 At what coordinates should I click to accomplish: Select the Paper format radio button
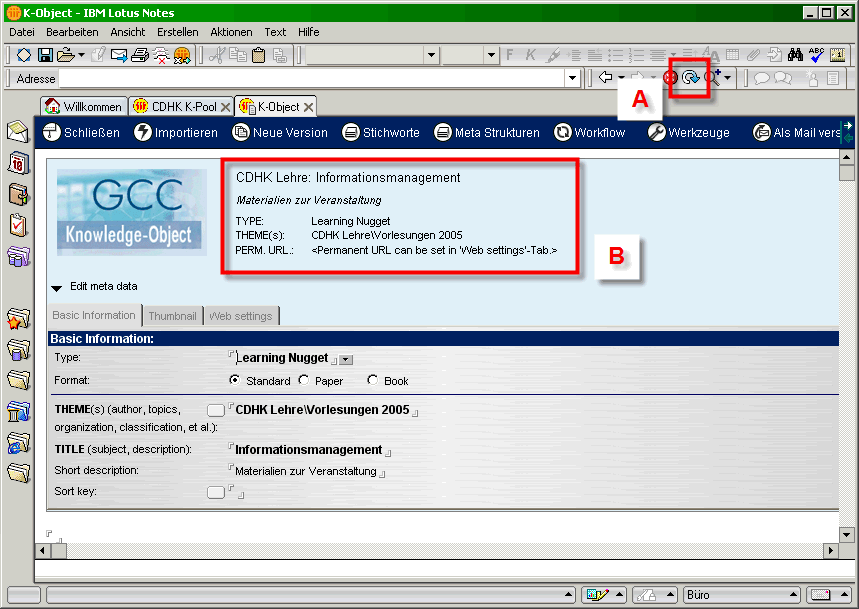[x=303, y=380]
